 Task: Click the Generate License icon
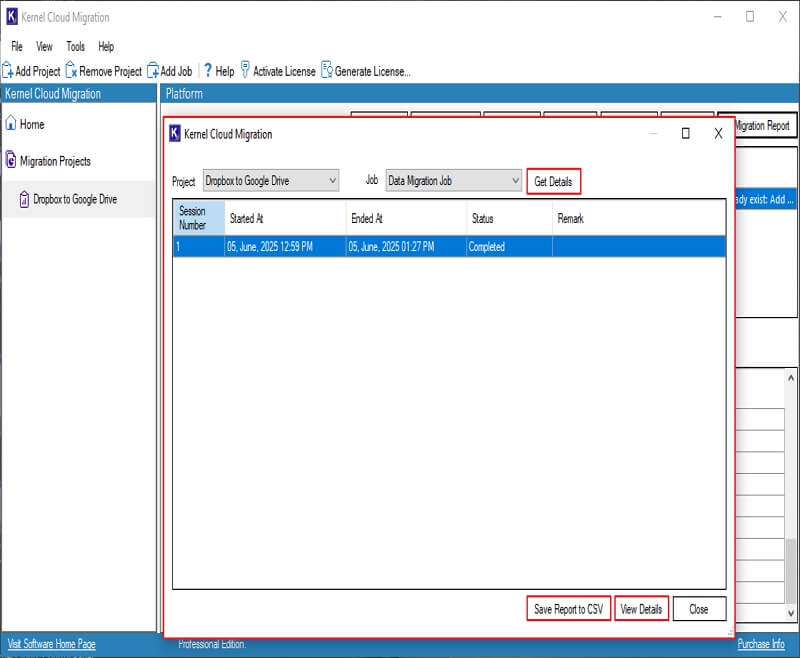point(328,71)
